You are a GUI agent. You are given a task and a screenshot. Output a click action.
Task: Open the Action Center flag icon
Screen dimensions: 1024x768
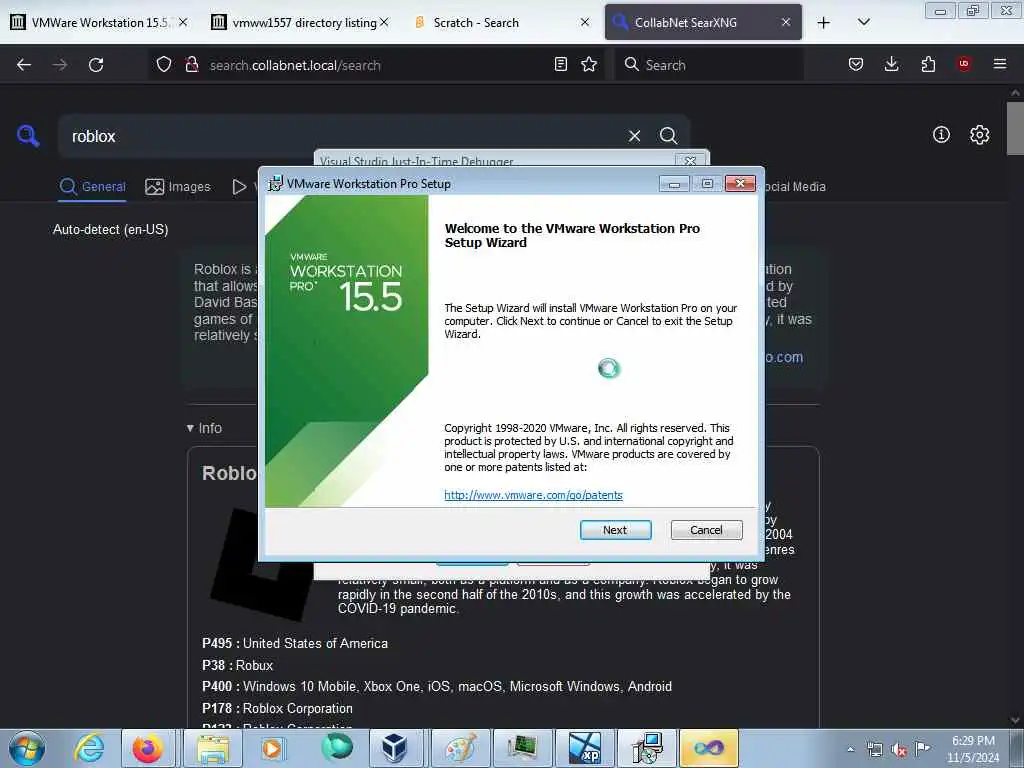pos(922,748)
